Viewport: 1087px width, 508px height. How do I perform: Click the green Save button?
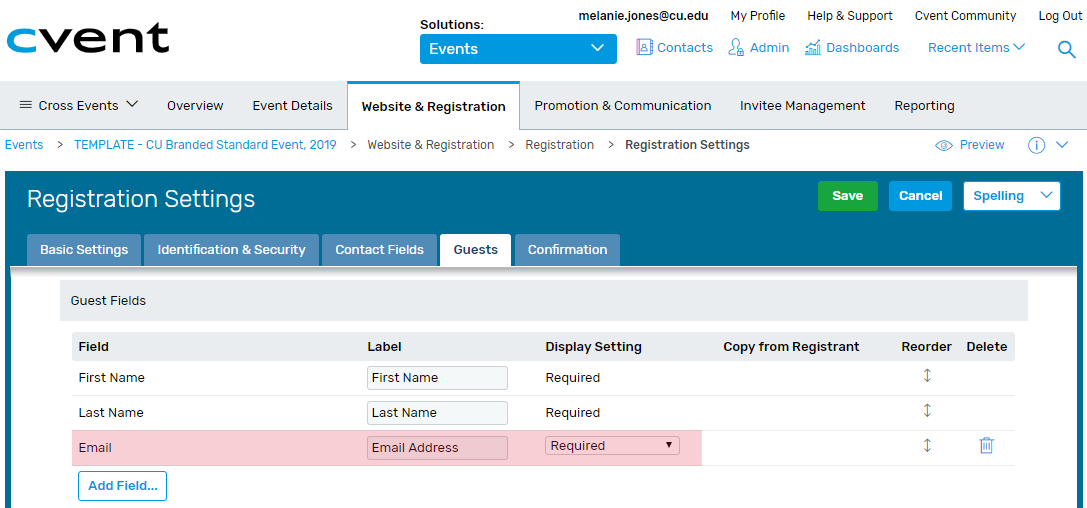click(x=848, y=195)
